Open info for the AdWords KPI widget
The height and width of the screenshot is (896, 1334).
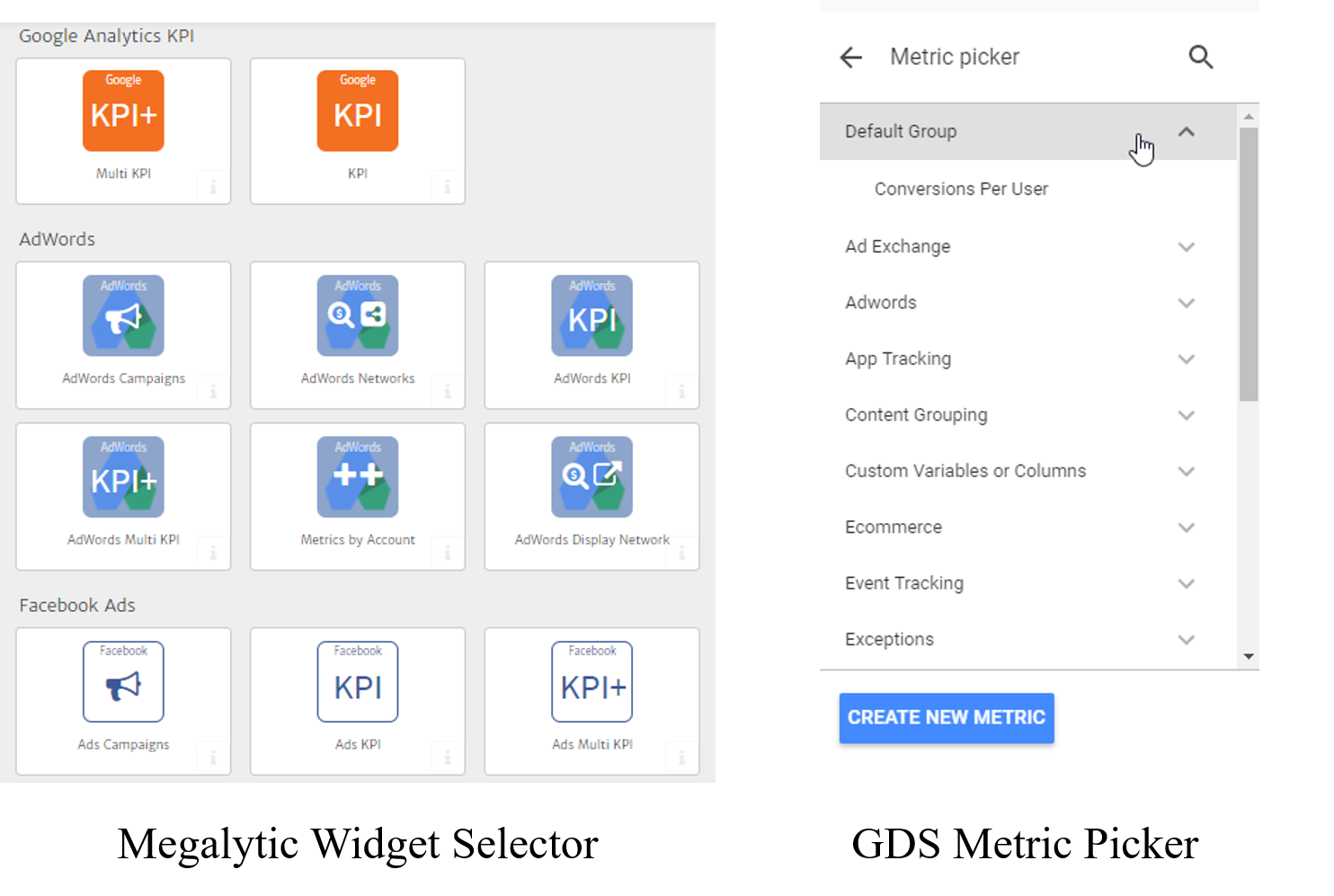click(681, 392)
